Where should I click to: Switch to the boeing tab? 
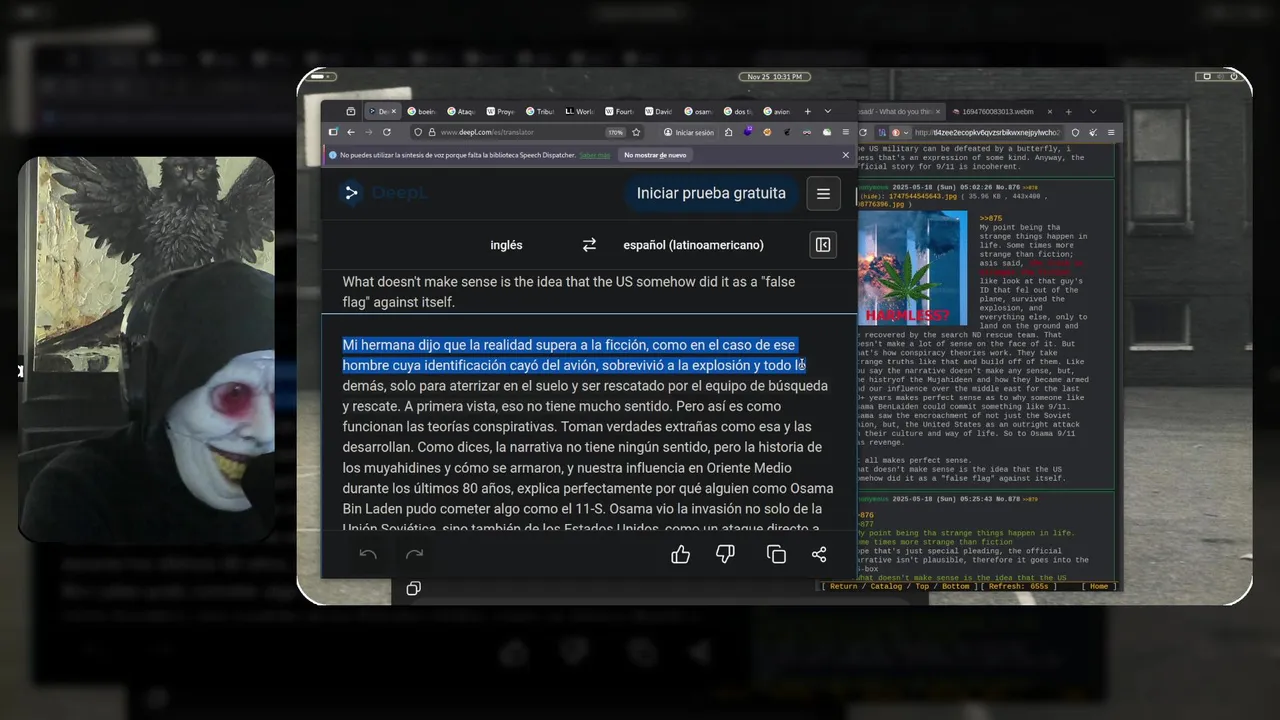pos(422,112)
